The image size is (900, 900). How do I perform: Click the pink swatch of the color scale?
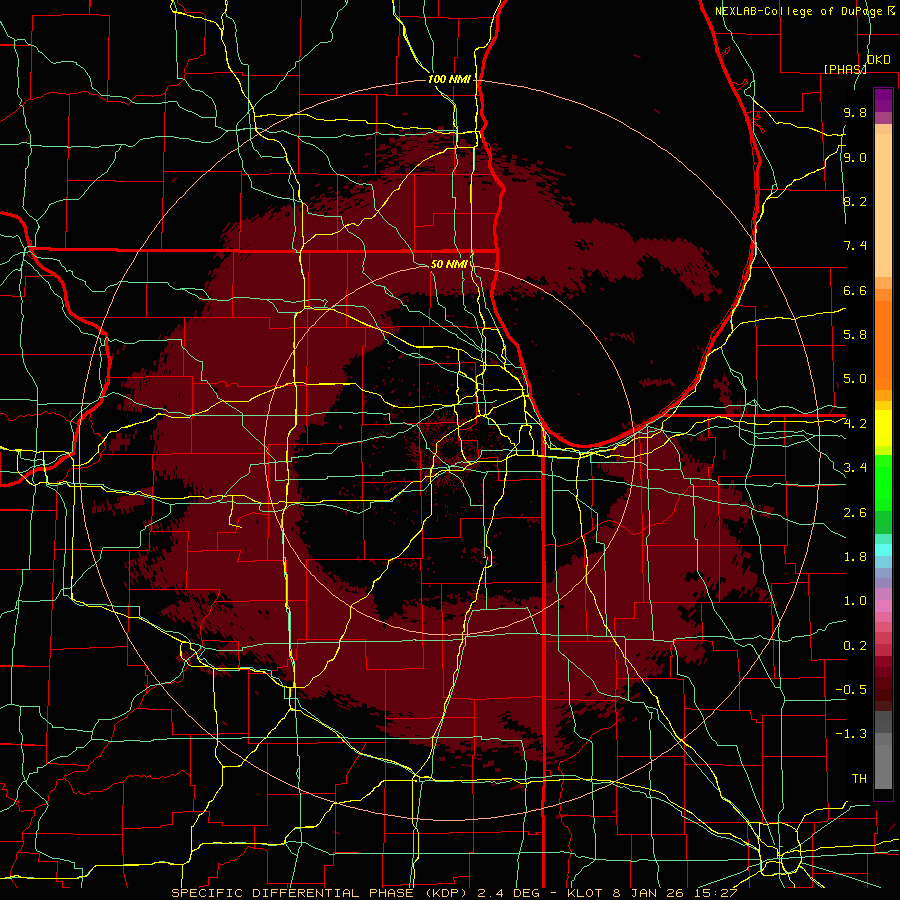click(x=883, y=606)
